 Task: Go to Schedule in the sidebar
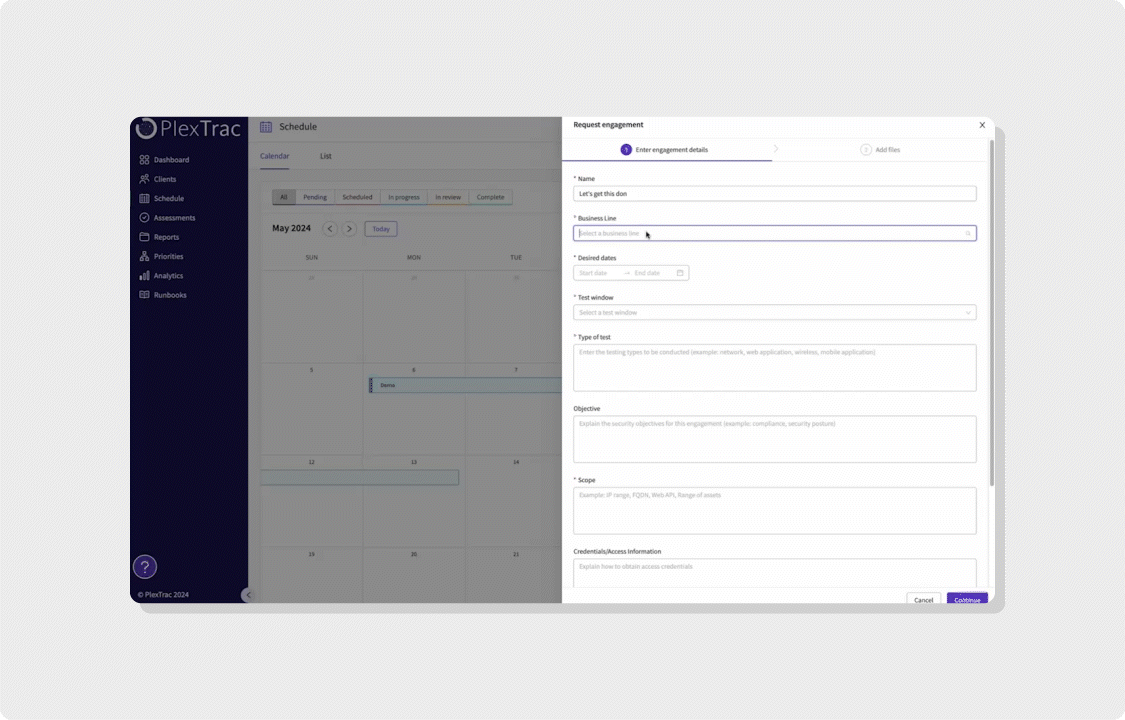161,199
